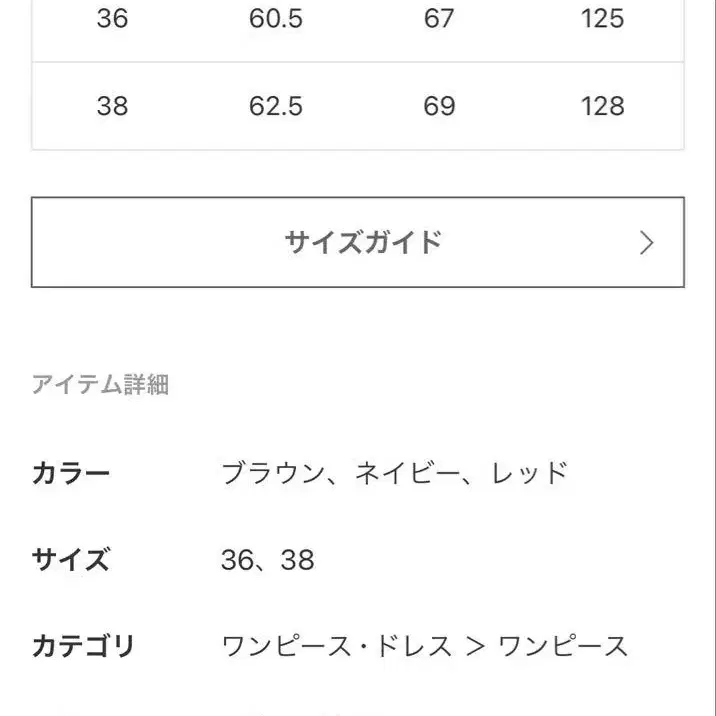The image size is (716, 716).
Task: Click the color list ブラウン、ネイビー、レッド
Action: pyautogui.click(x=395, y=473)
